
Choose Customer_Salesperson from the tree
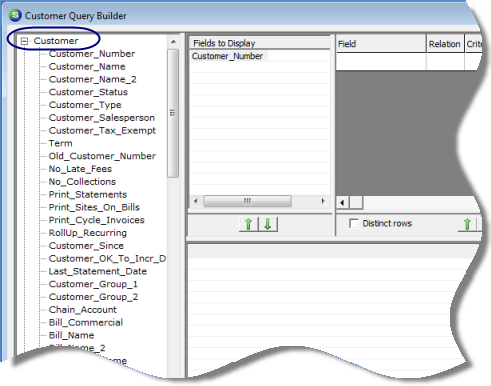pyautogui.click(x=102, y=118)
